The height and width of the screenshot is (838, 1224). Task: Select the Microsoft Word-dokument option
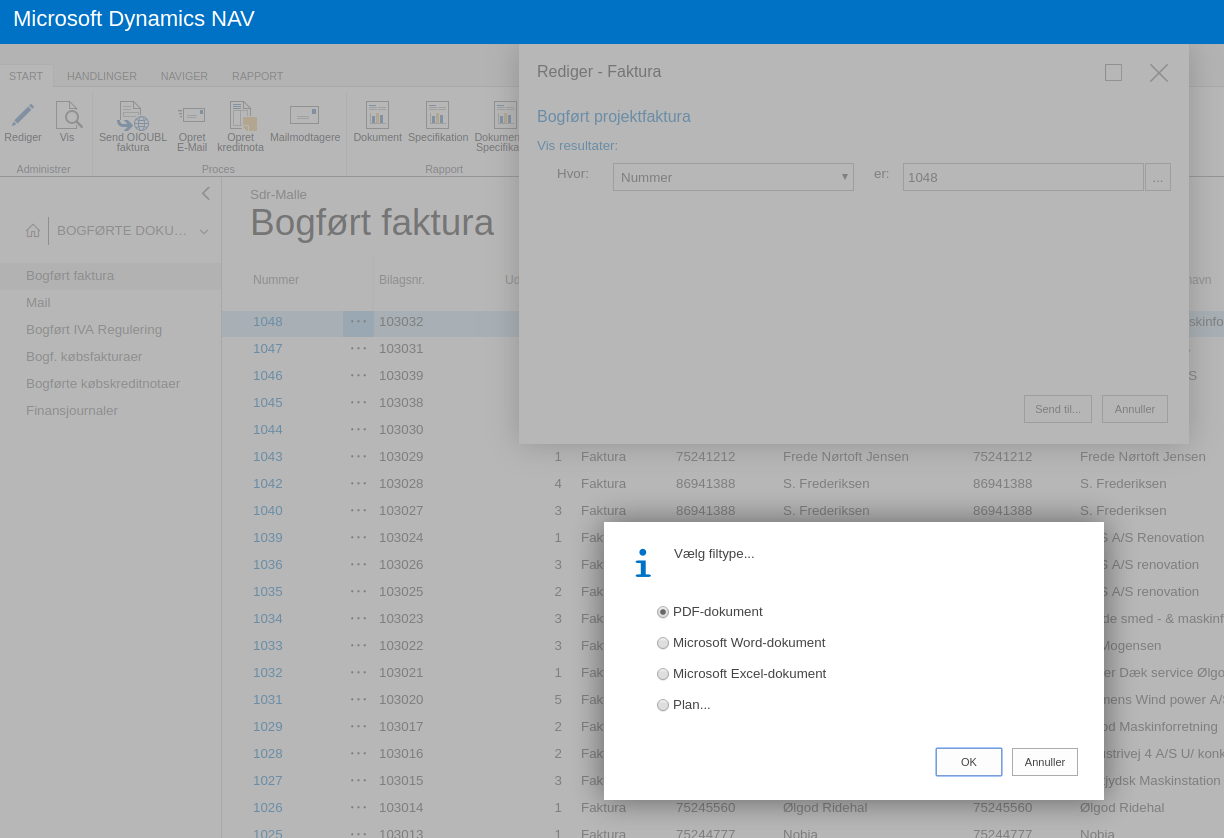tap(663, 643)
